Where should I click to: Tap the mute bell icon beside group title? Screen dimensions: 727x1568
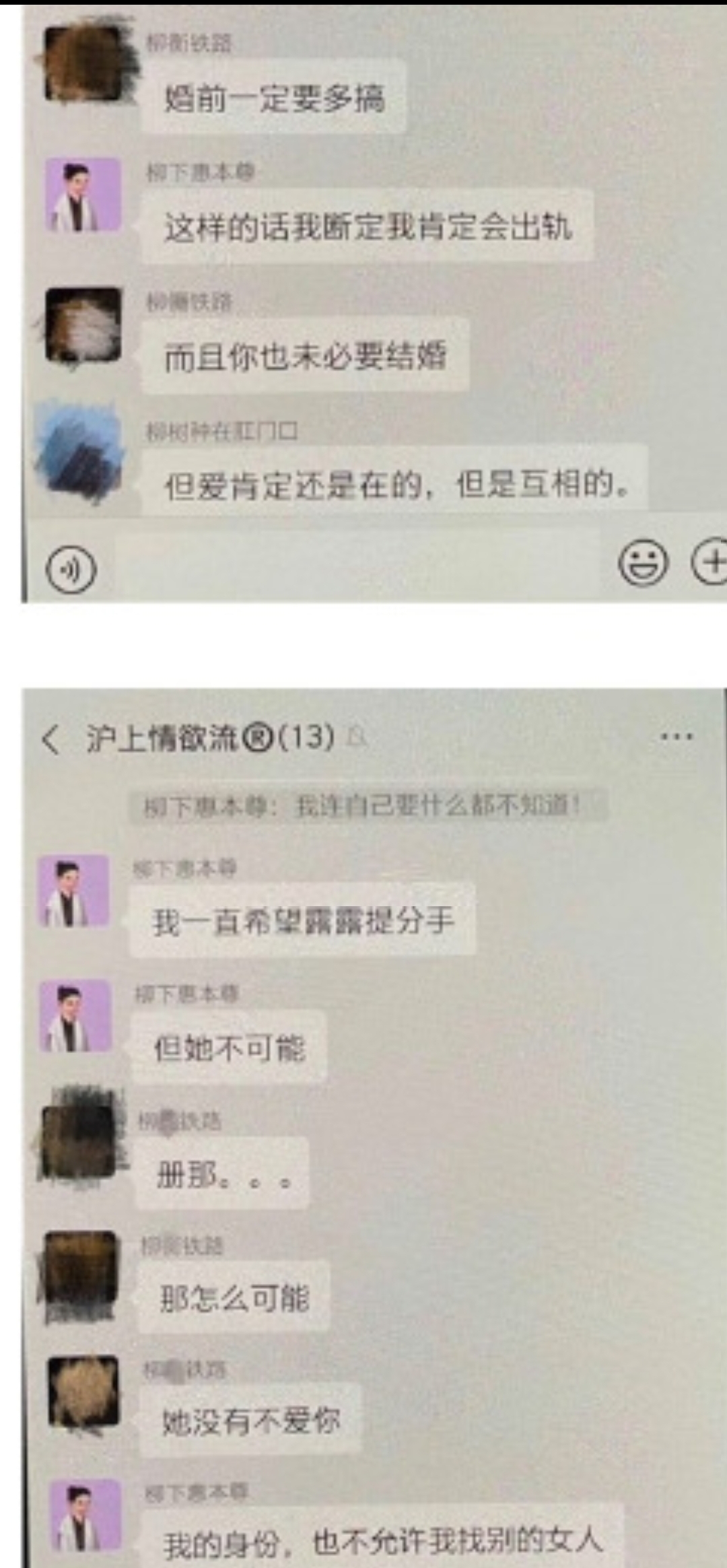point(358,738)
